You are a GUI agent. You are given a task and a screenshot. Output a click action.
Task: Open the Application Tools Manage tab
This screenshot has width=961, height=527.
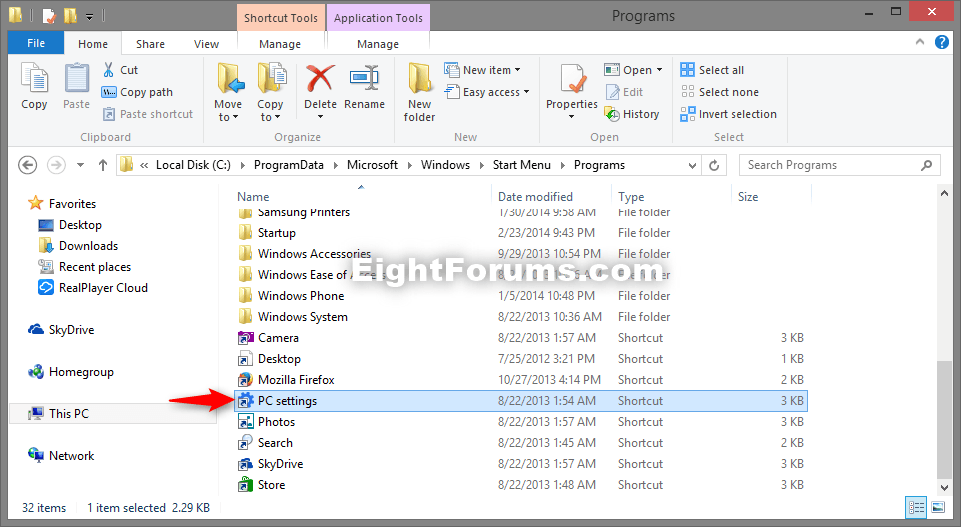click(x=378, y=44)
